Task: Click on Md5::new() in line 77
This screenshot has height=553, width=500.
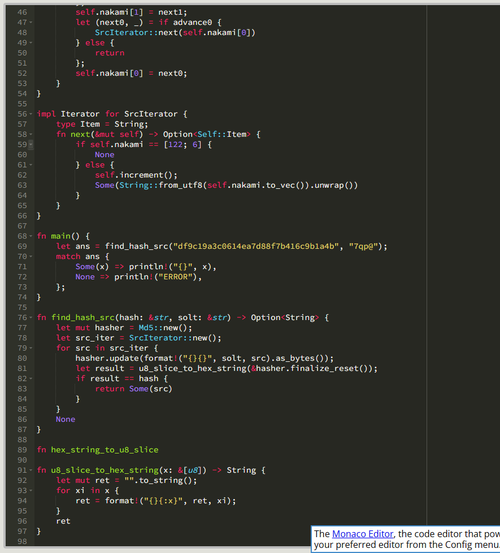Action: click(165, 328)
